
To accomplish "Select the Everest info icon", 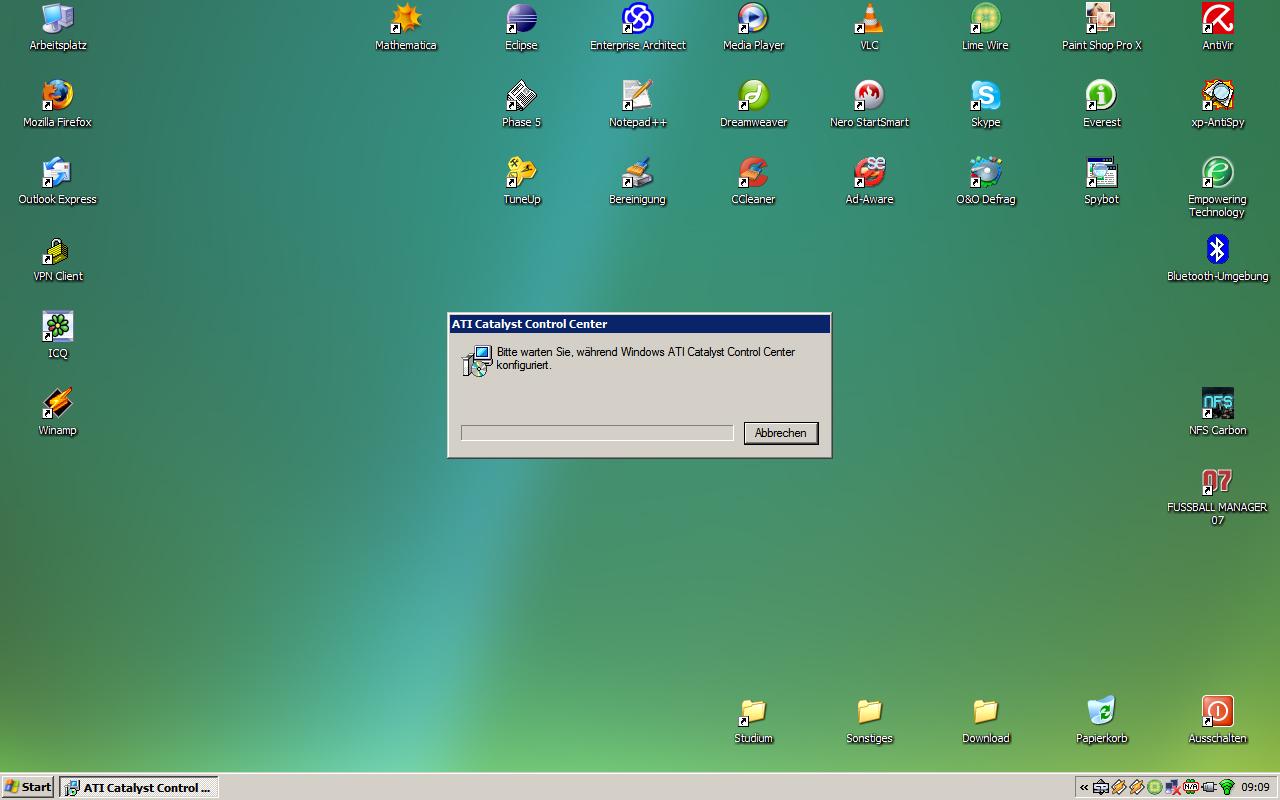I will (1101, 95).
